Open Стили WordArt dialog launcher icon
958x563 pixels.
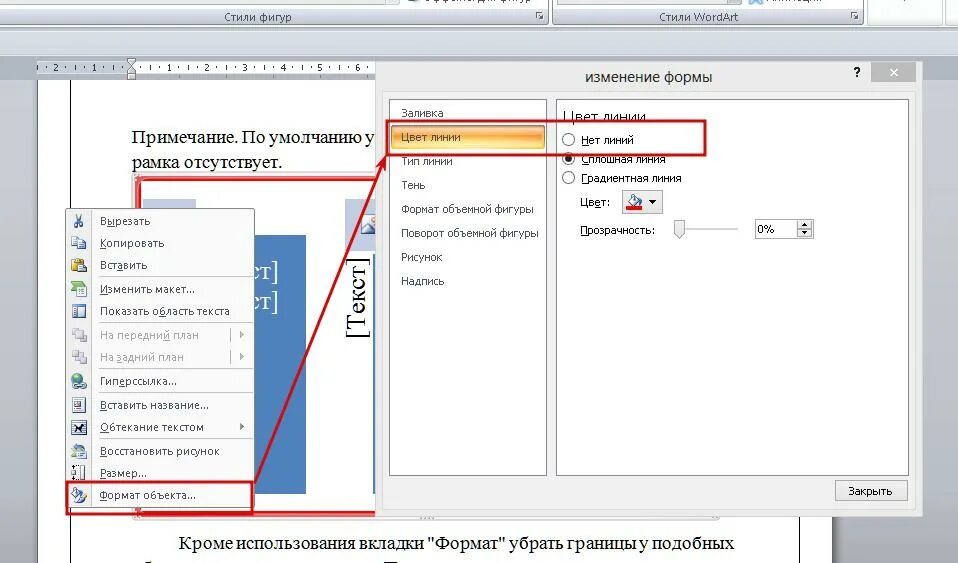point(854,16)
